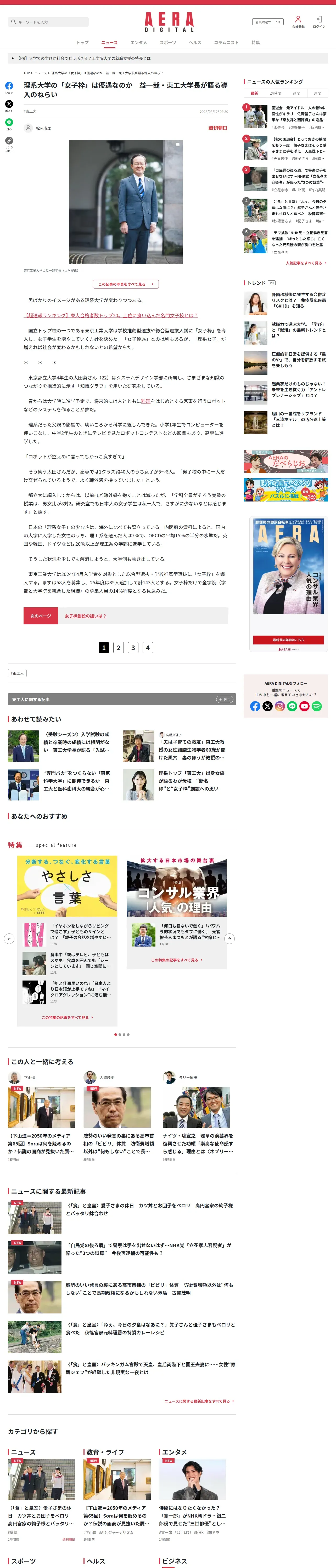Open ranking item 1 about 園遊会 アイドル二人の着物
This screenshot has width=336, height=1568.
pyautogui.click(x=286, y=116)
